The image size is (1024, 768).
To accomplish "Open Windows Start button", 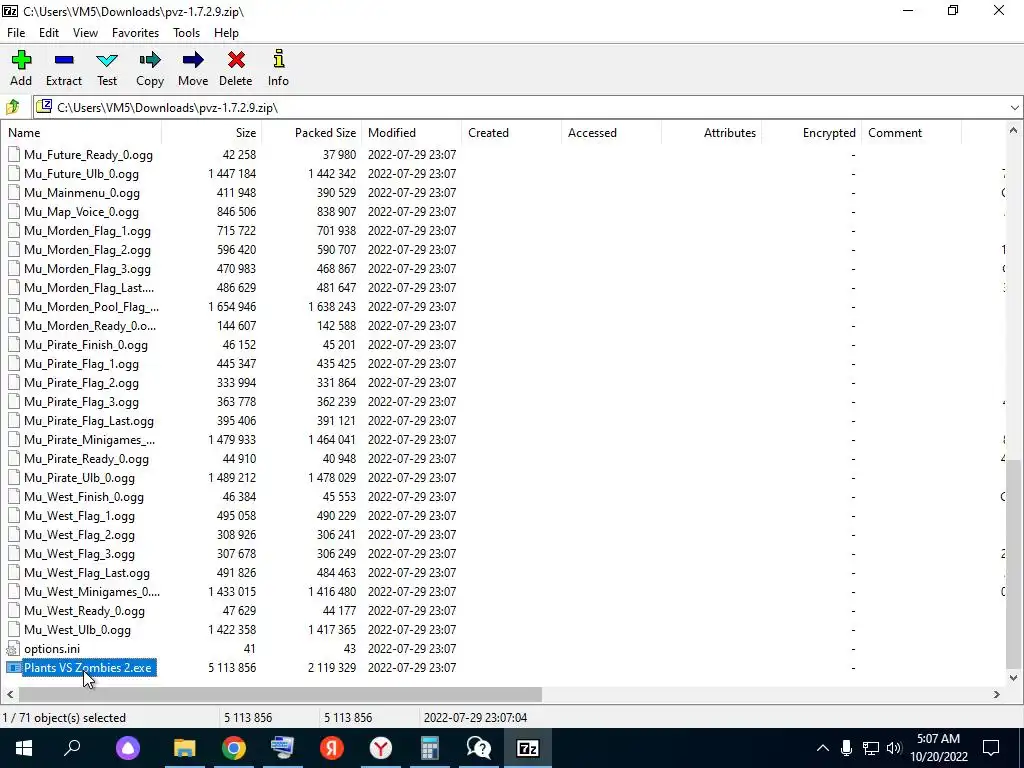I will (24, 748).
